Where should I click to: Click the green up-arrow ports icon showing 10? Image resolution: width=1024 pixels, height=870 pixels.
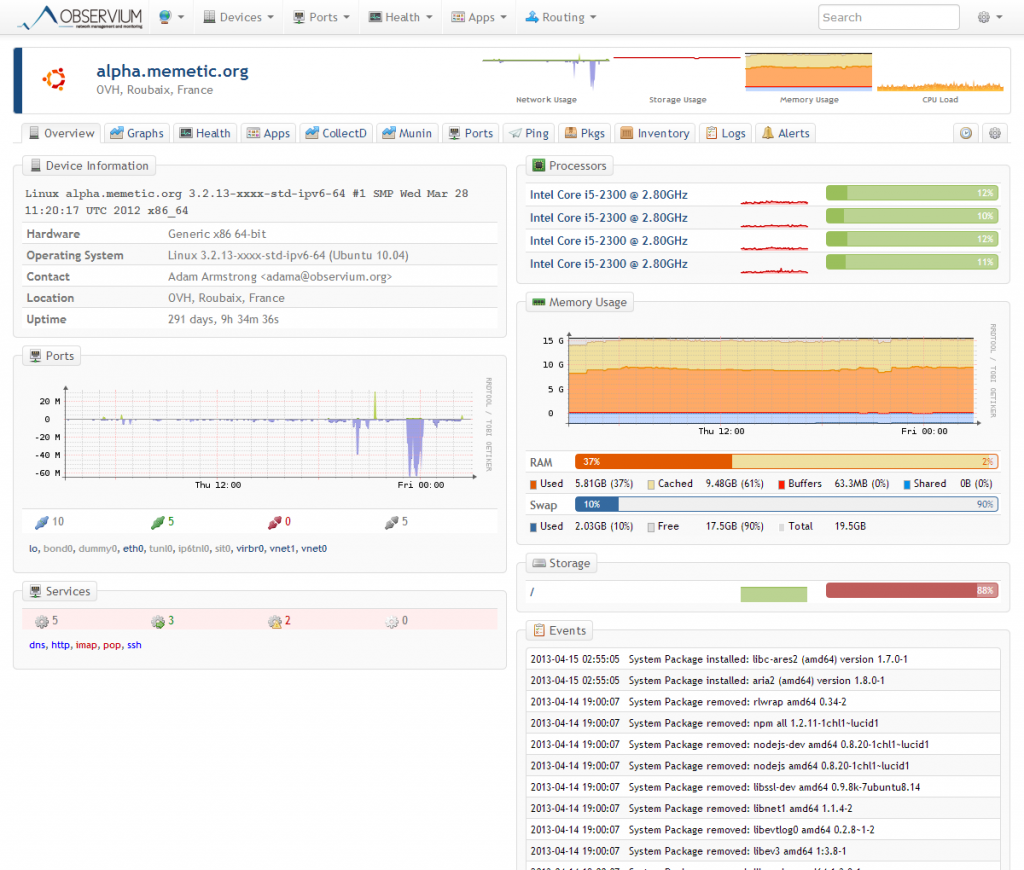[42, 521]
